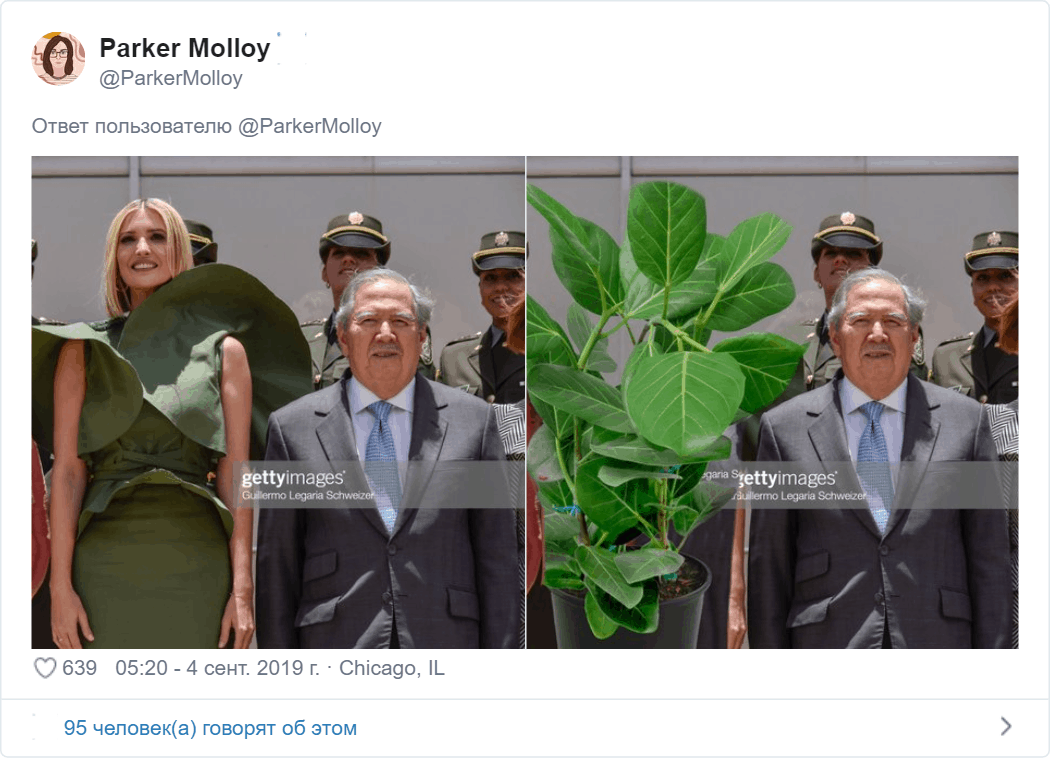This screenshot has height=759, width=1050.
Task: Open '95 человек(а) говорят об этом' link
Action: [210, 728]
